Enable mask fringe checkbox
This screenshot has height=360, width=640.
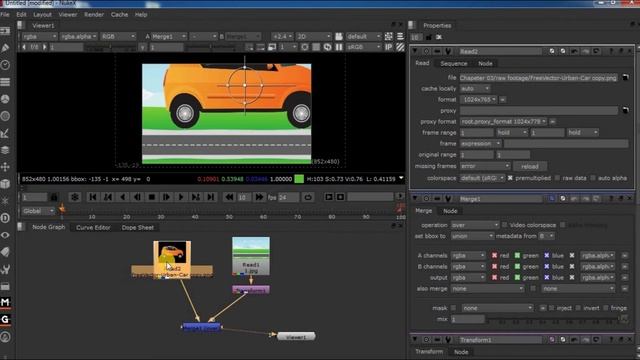pyautogui.click(x=606, y=308)
